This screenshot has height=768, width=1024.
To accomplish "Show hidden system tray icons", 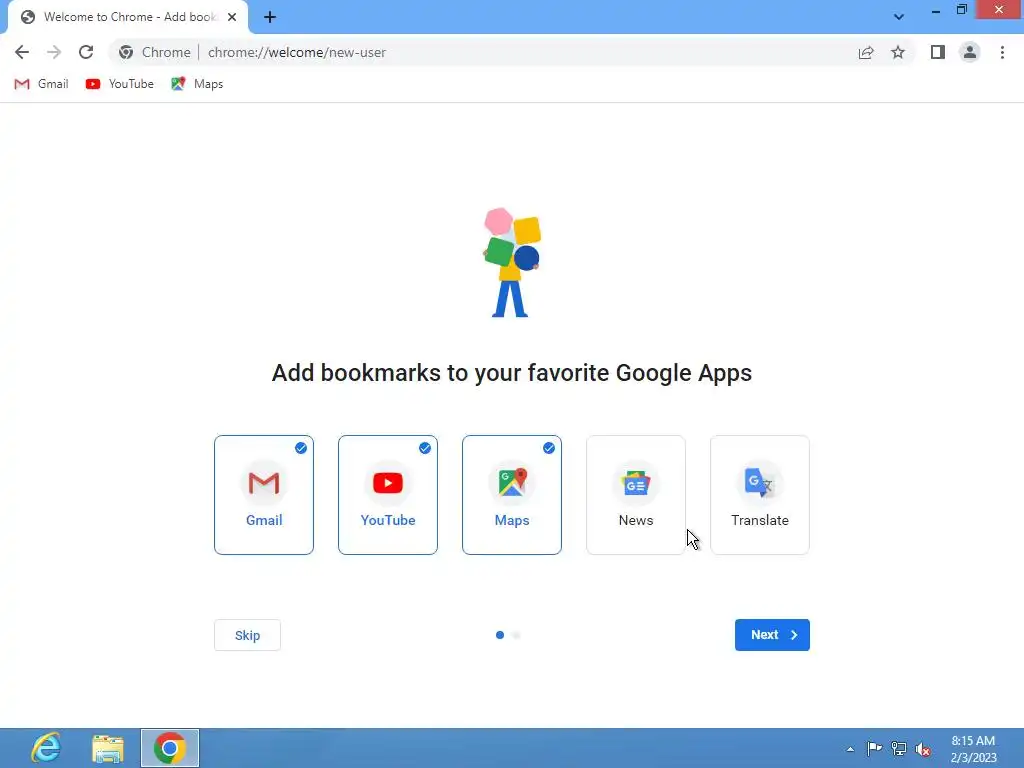I will point(850,749).
